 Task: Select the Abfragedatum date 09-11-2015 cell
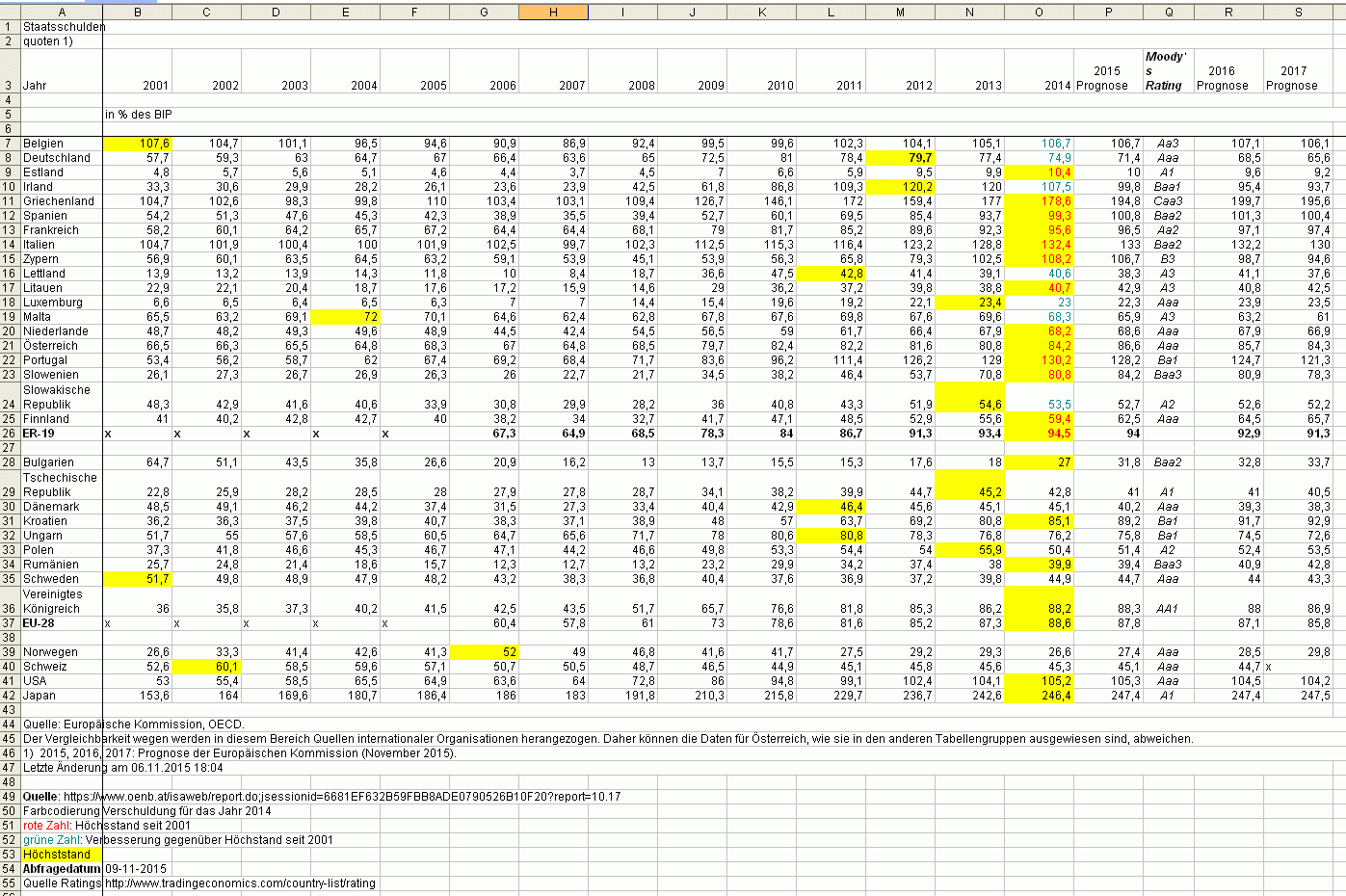pyautogui.click(x=136, y=869)
